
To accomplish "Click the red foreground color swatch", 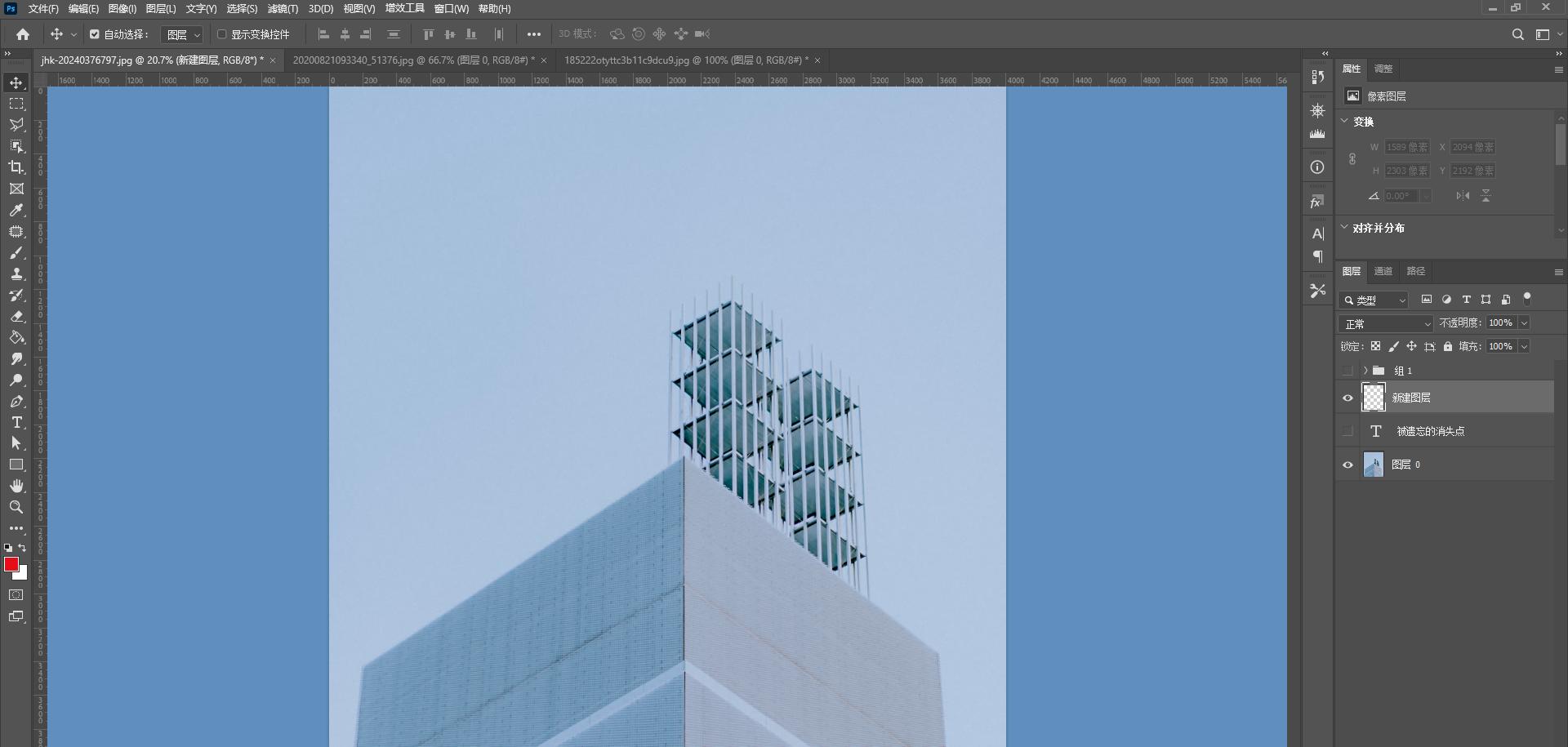I will coord(11,564).
